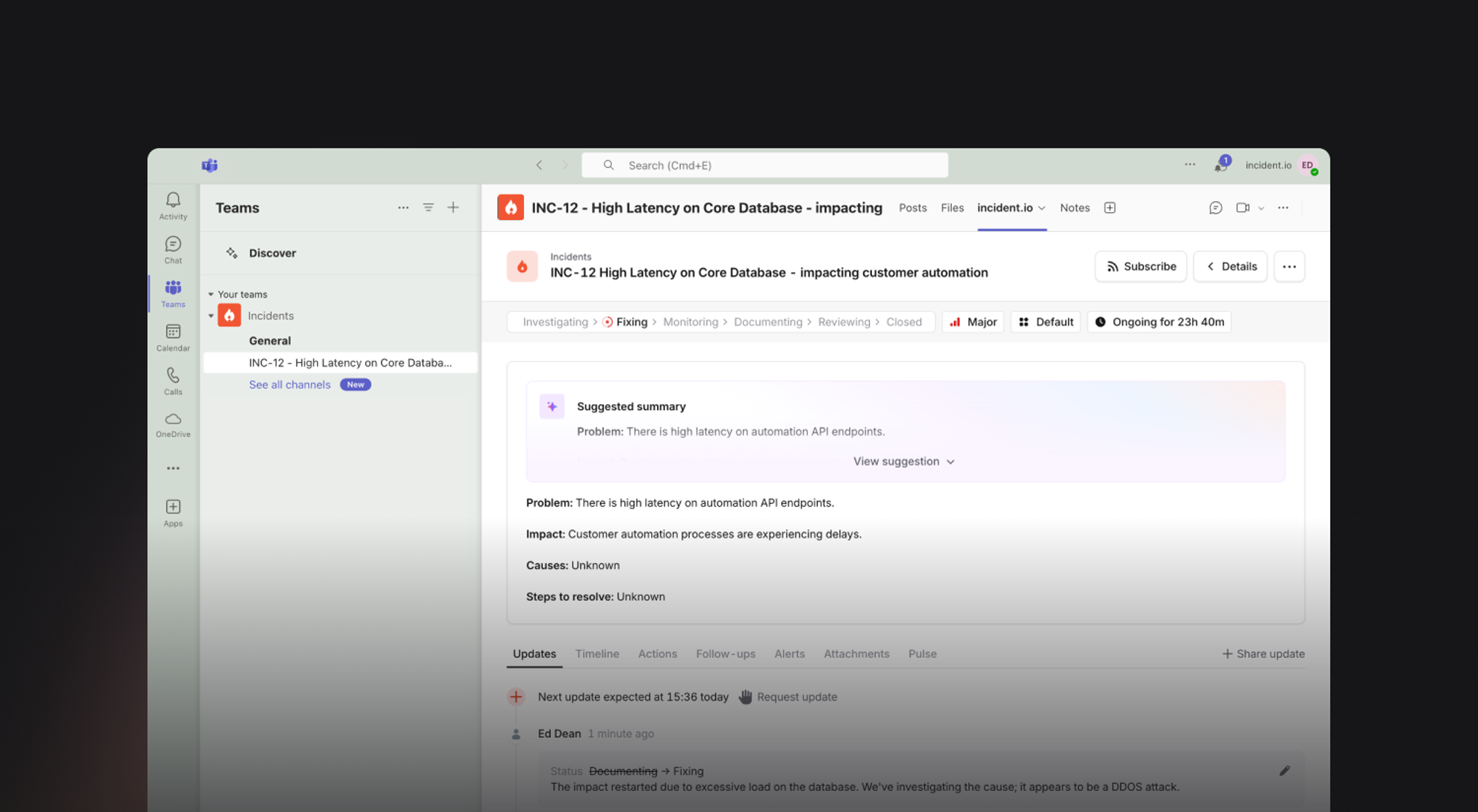The width and height of the screenshot is (1478, 812).
Task: Click the filter teams icon
Action: tap(428, 208)
